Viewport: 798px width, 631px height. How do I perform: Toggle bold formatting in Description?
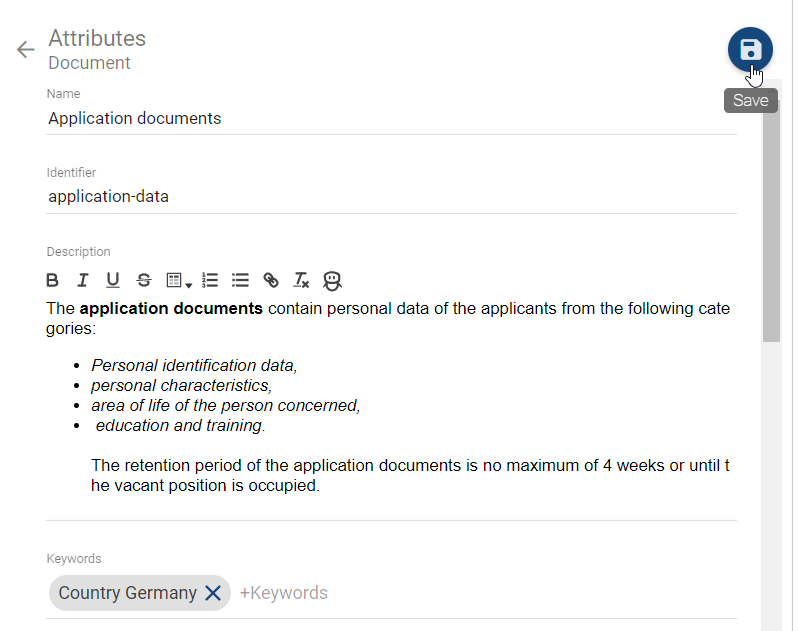pyautogui.click(x=53, y=280)
